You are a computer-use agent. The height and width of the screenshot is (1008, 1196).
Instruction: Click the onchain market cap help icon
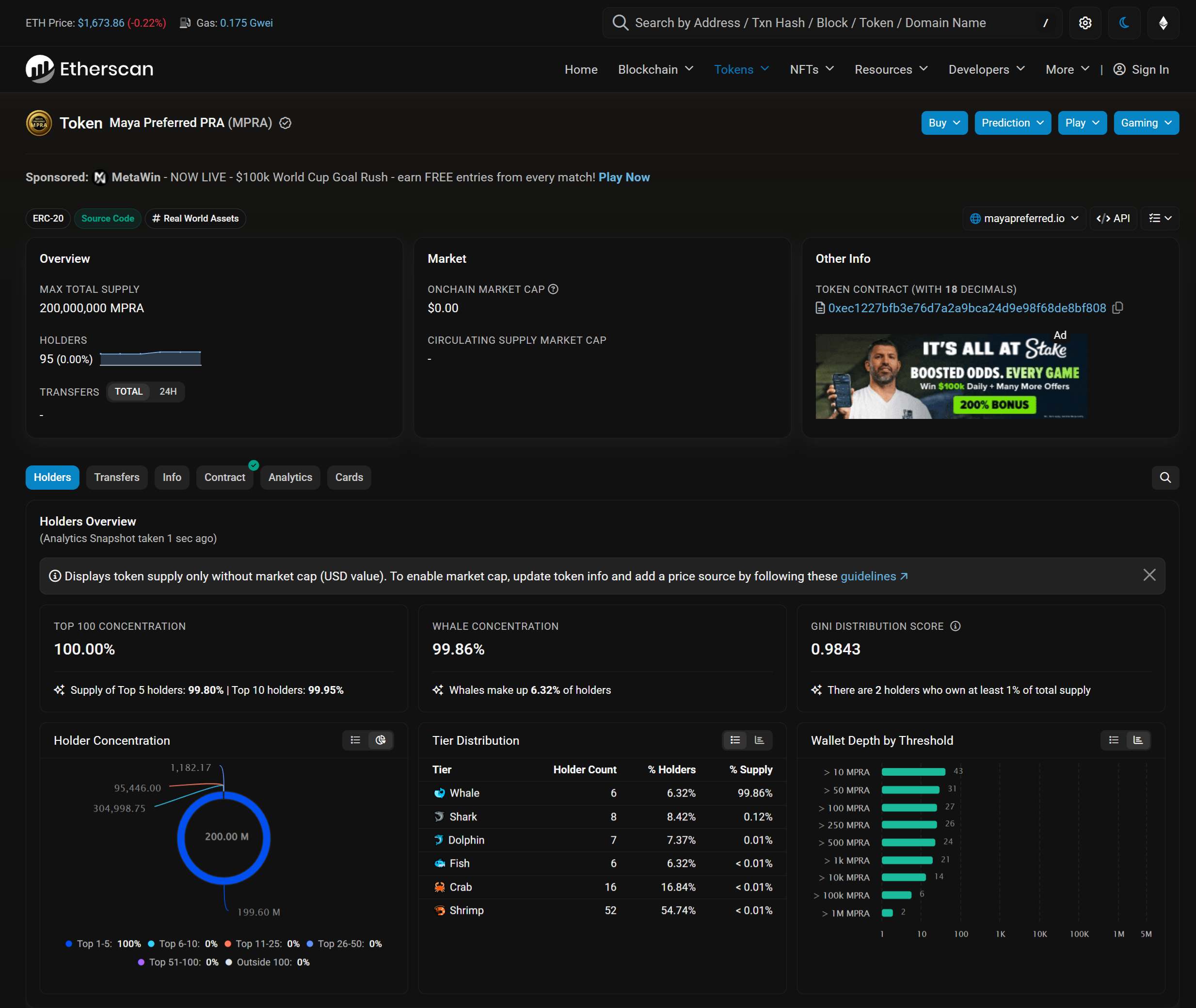[x=553, y=289]
